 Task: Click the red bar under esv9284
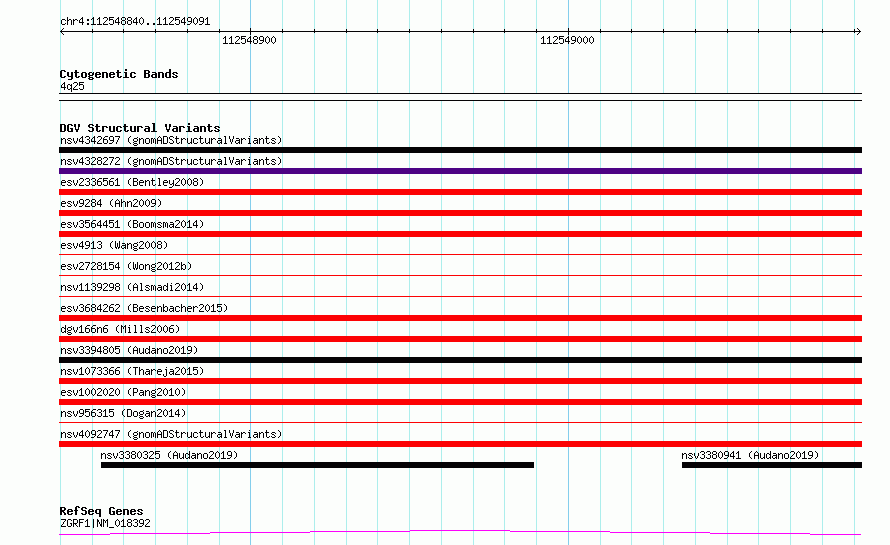click(460, 213)
